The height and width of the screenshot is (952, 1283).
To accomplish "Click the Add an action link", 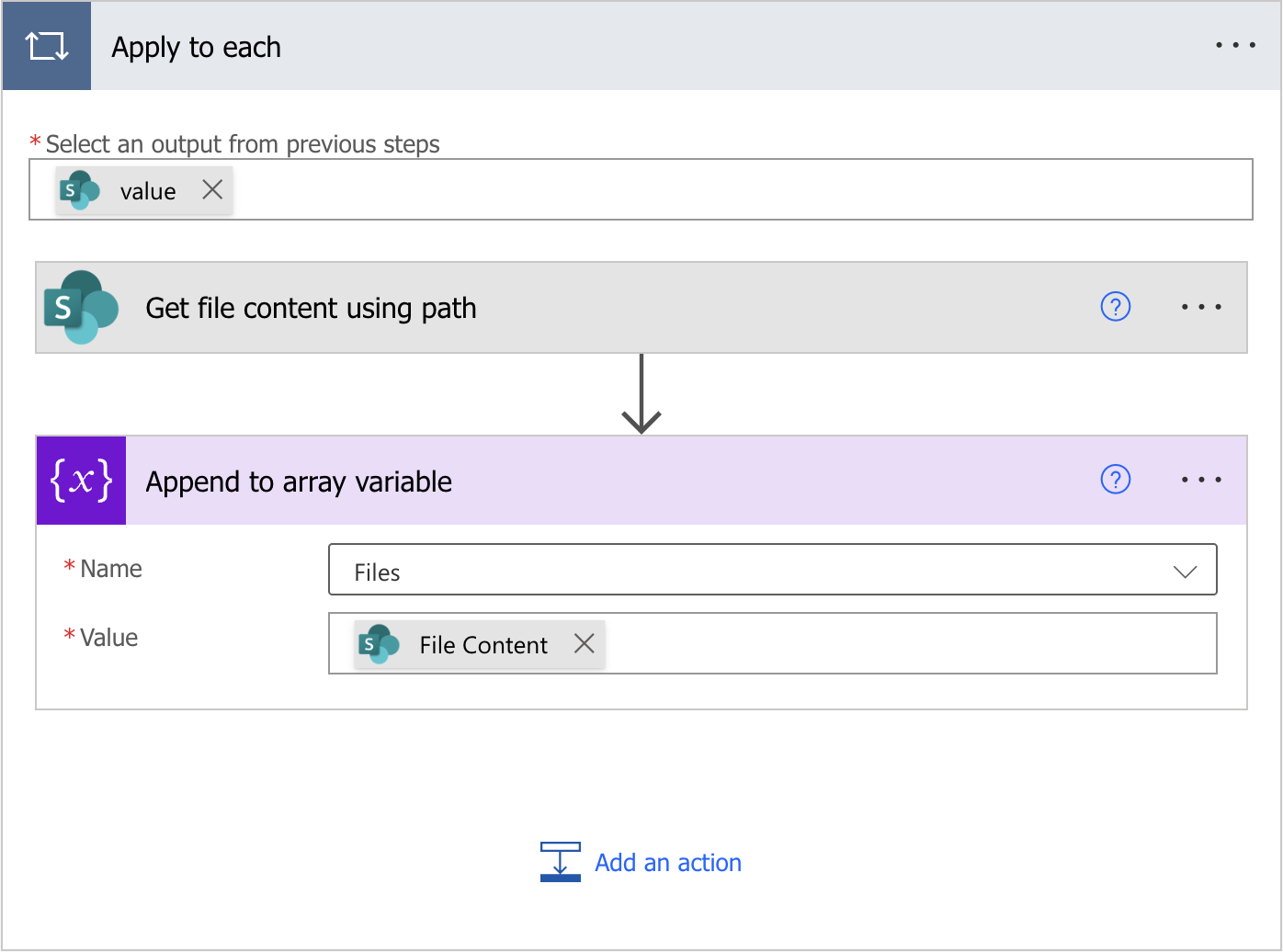I will [668, 863].
